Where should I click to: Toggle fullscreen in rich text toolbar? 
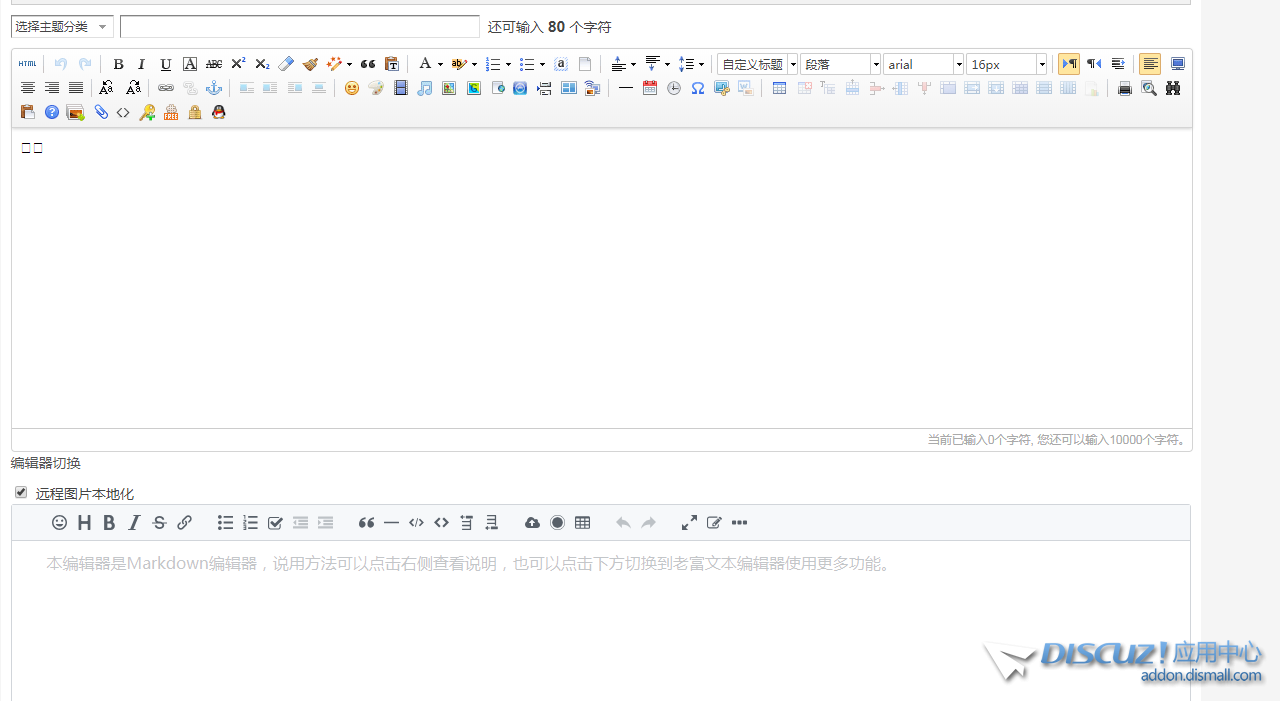[1178, 64]
